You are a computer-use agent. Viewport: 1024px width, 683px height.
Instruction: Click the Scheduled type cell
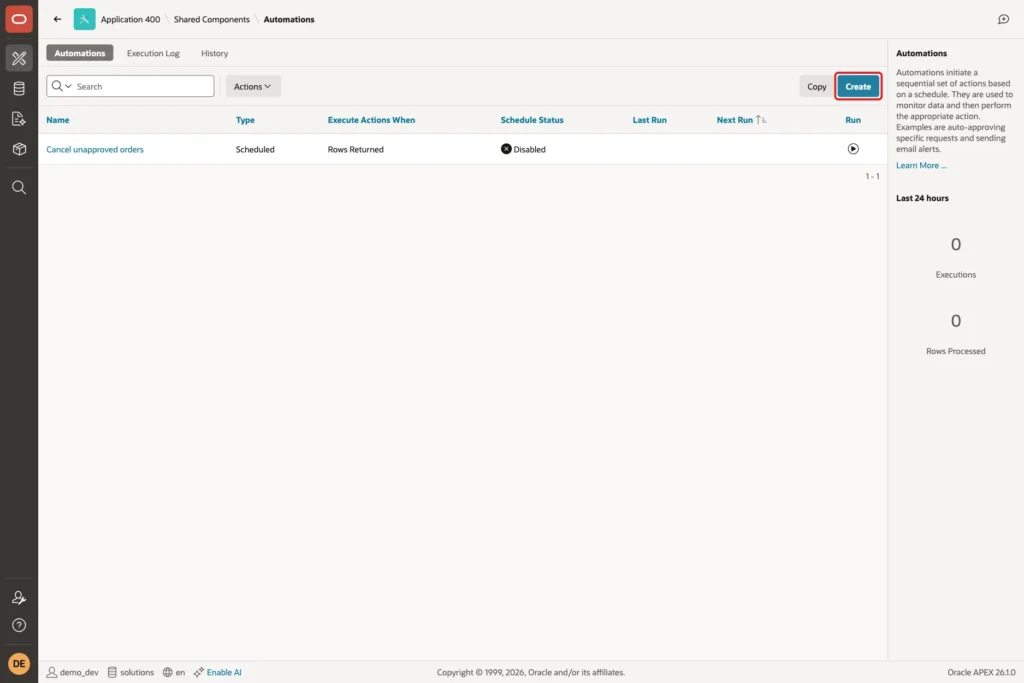coord(255,149)
